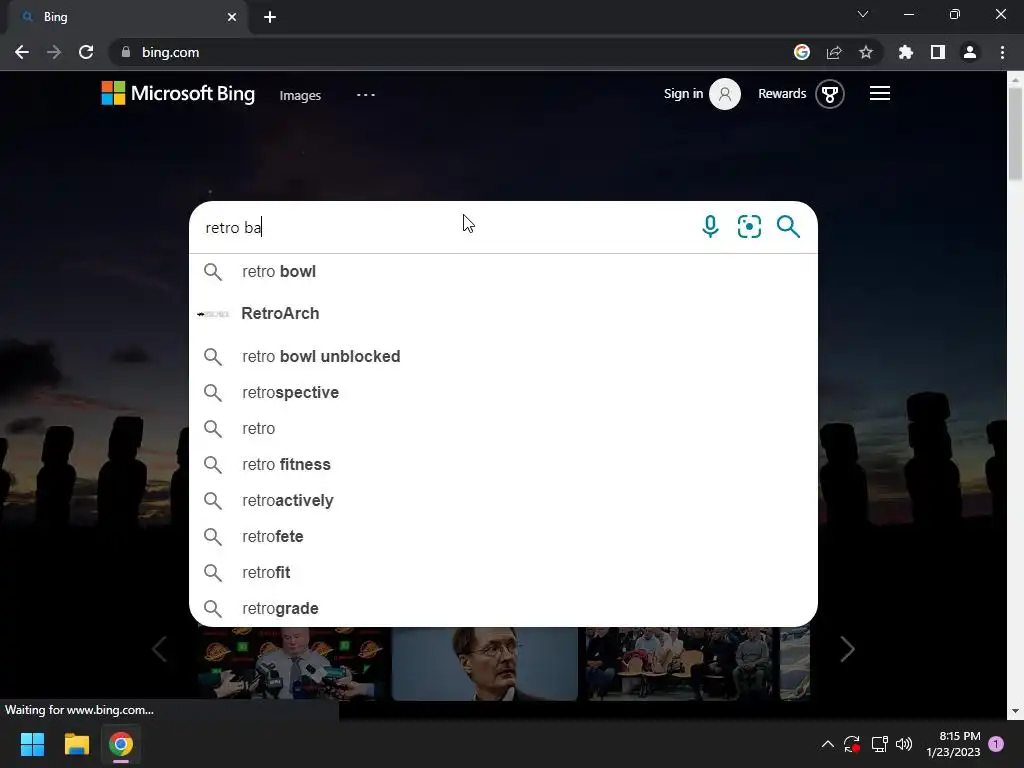Open clock showing 8:15 PM
1024x768 pixels.
point(953,744)
